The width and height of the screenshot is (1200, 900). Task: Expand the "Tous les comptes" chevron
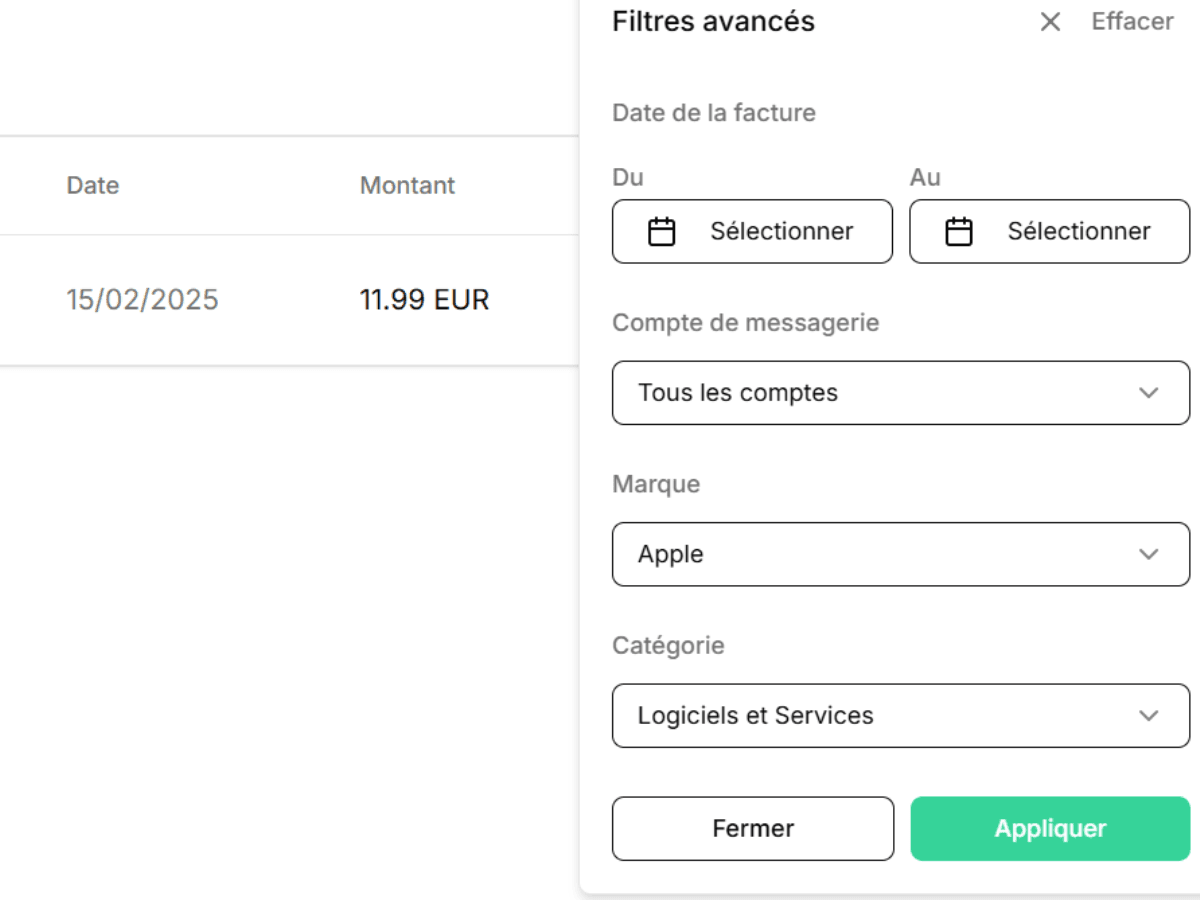[1147, 393]
